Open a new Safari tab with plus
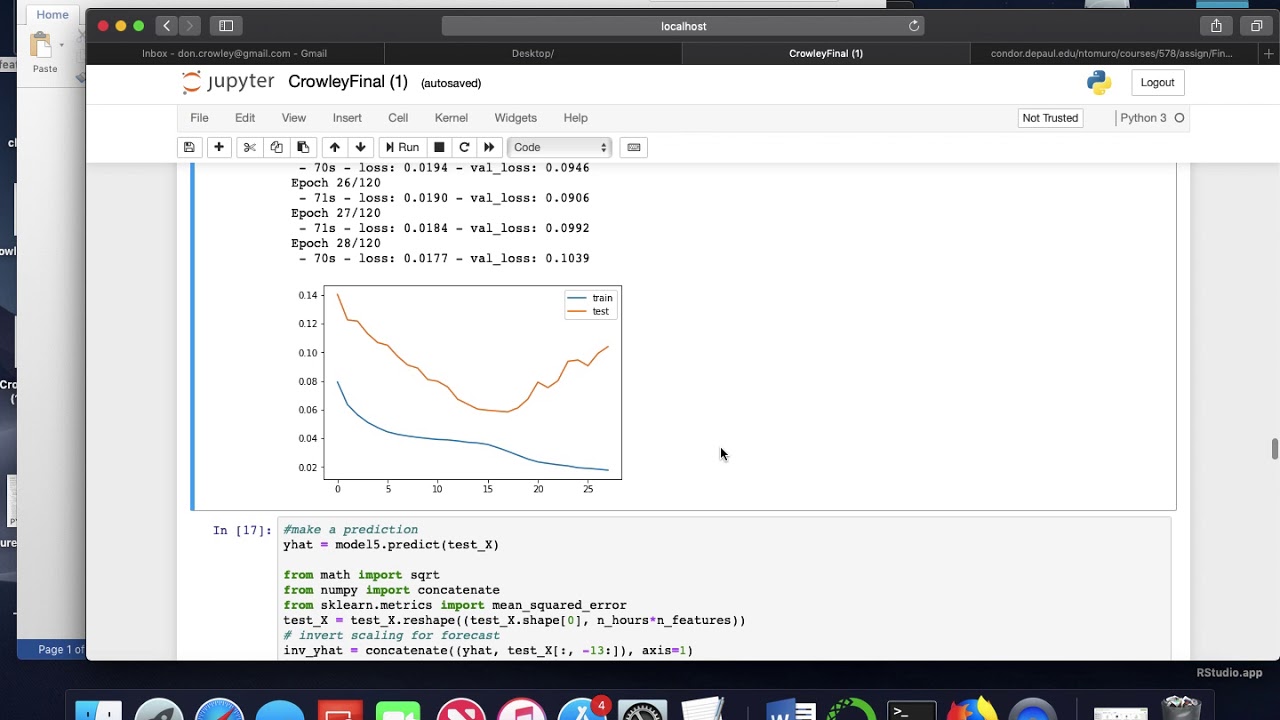Screen dimensions: 1280x720 tap(1269, 54)
